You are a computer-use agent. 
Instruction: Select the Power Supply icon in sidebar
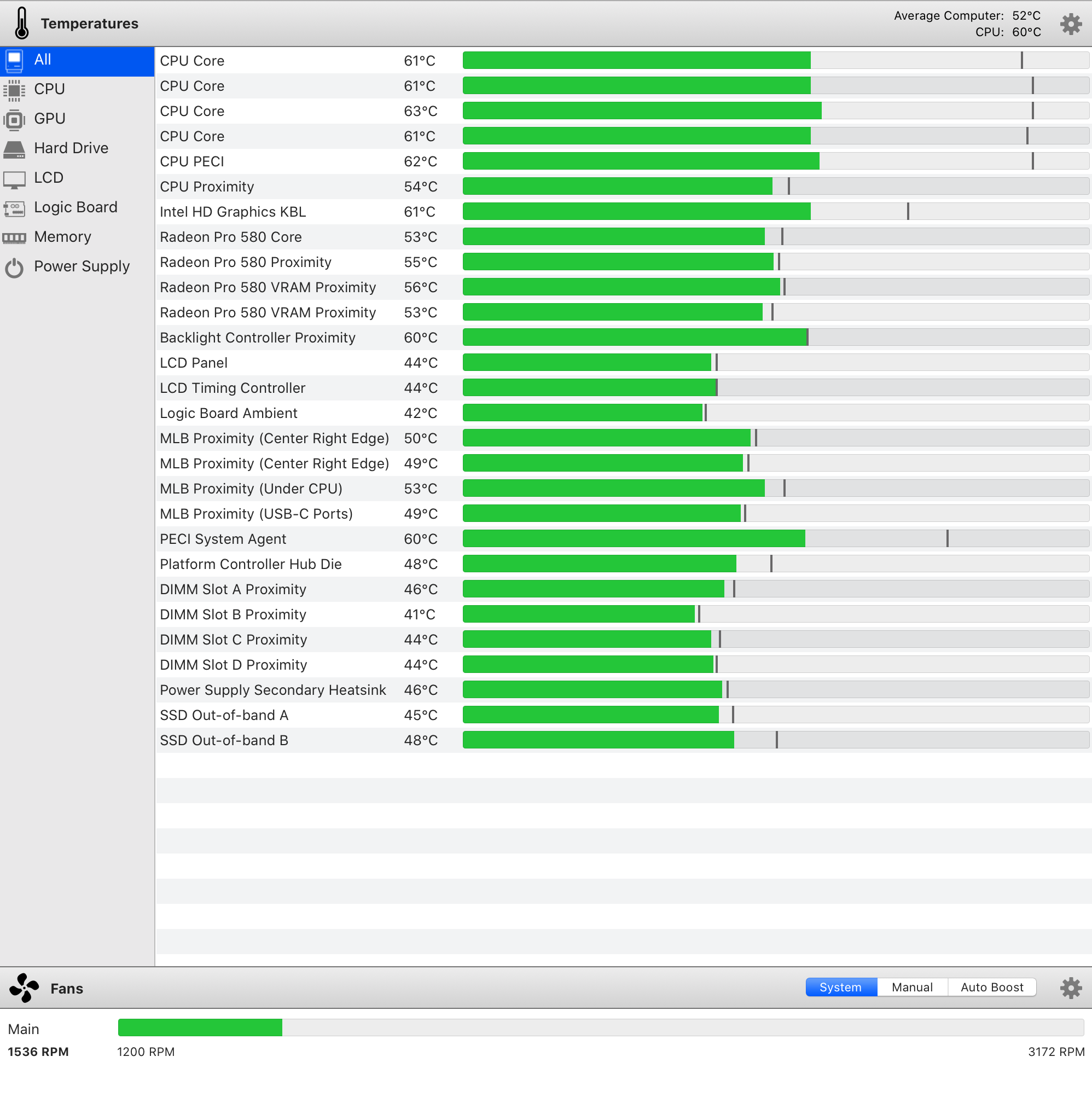pyautogui.click(x=14, y=267)
